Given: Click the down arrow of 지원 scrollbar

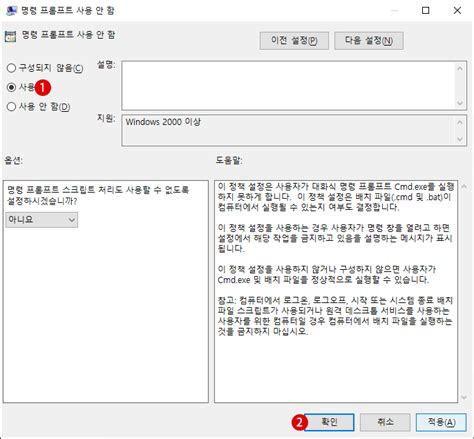Looking at the screenshot, I should point(460,139).
